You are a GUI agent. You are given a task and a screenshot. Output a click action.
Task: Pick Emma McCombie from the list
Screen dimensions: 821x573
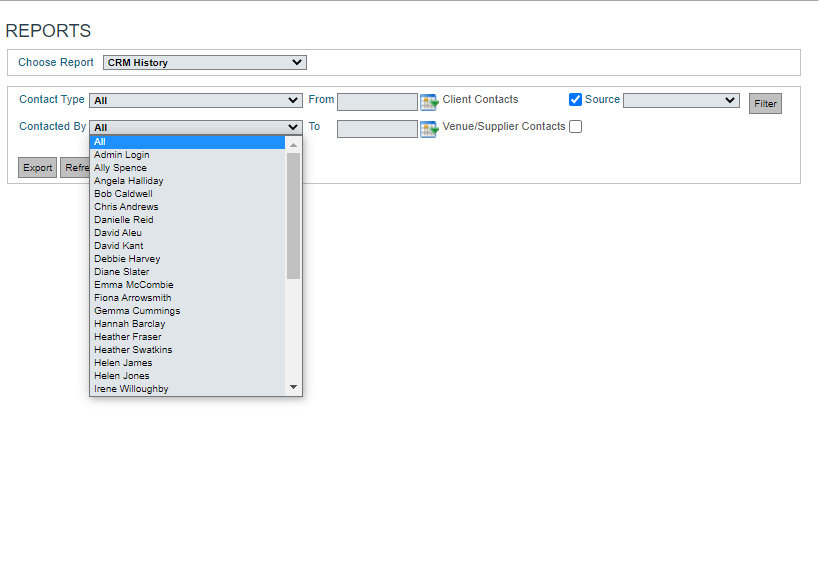point(187,285)
